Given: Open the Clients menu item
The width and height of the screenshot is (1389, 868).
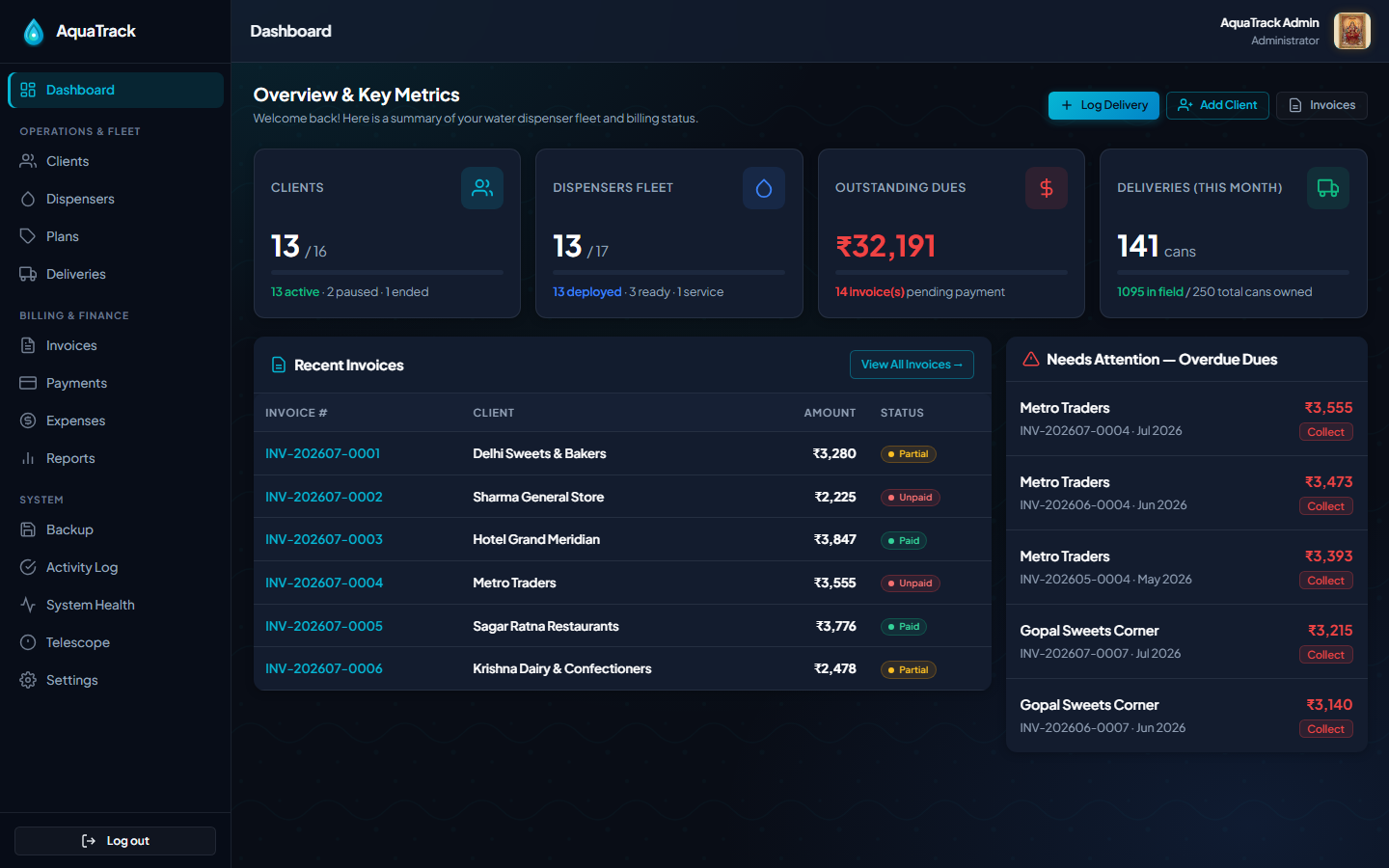Looking at the screenshot, I should pyautogui.click(x=116, y=161).
